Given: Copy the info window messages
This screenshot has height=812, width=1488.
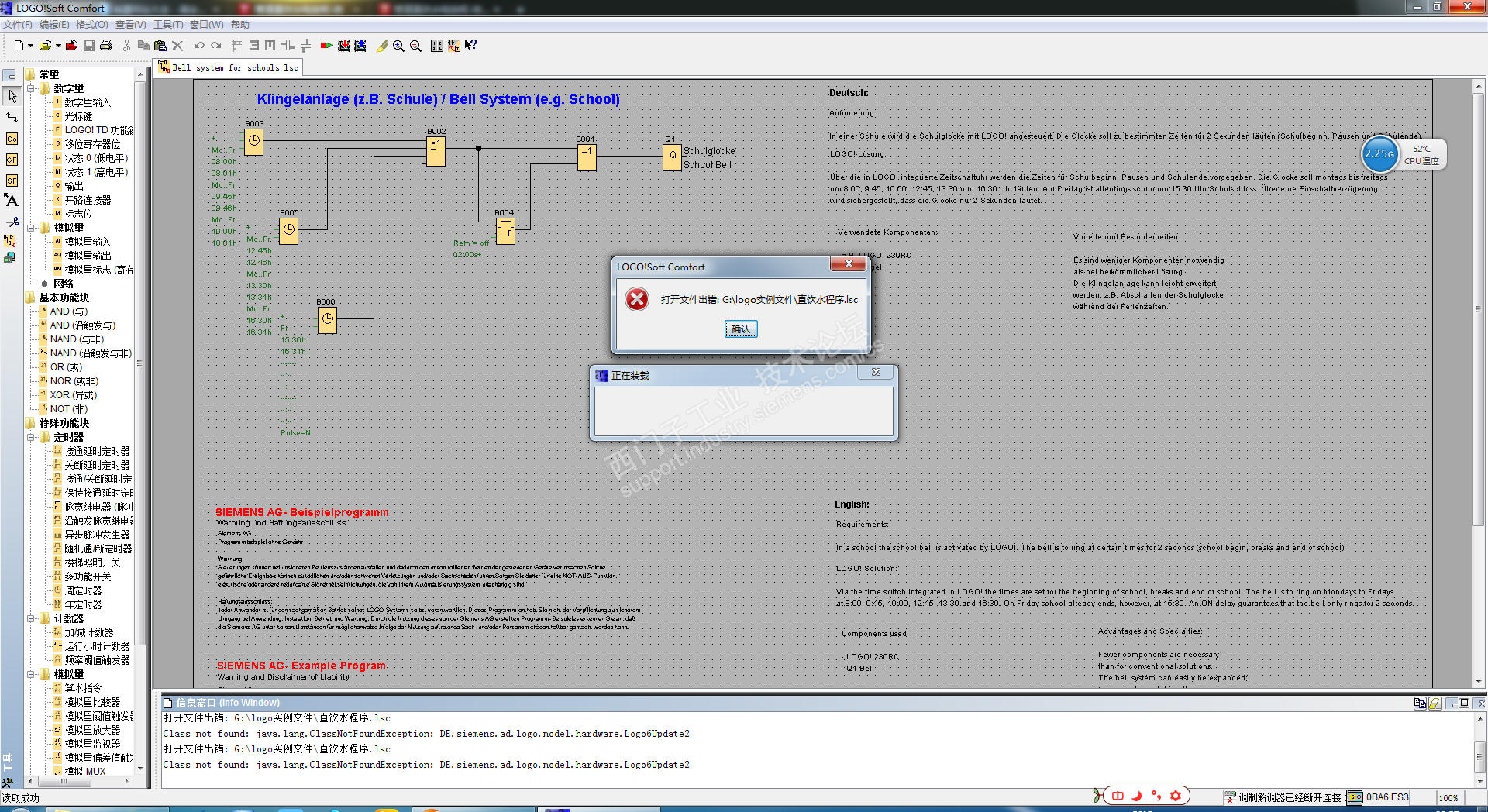Looking at the screenshot, I should pyautogui.click(x=1420, y=704).
